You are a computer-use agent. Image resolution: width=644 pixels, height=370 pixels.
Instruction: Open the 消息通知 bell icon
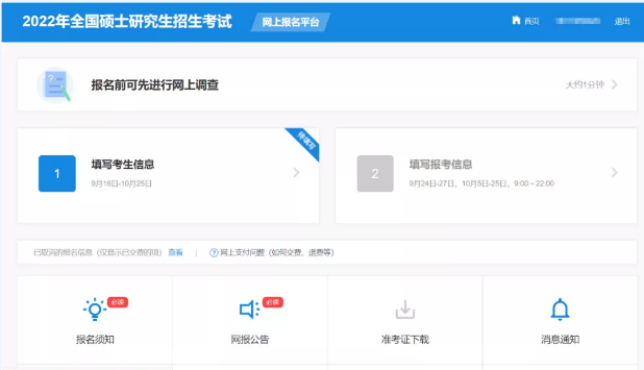560,309
